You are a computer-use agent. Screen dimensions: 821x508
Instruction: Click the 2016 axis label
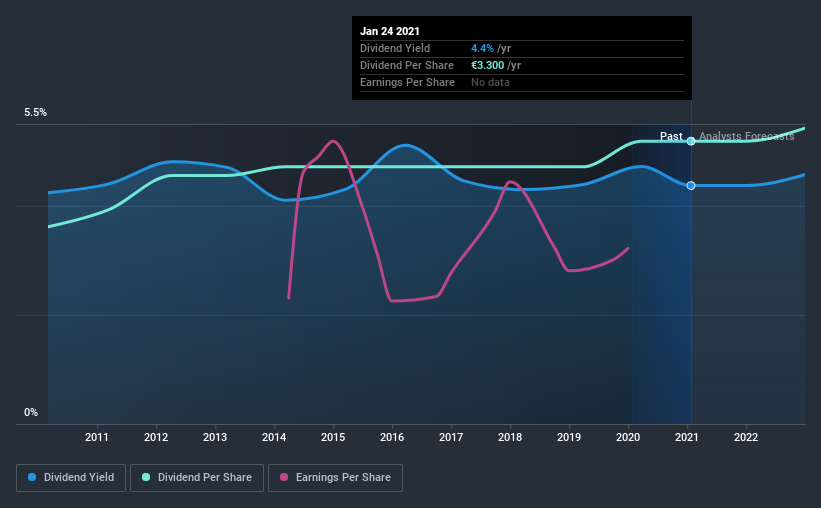click(392, 437)
